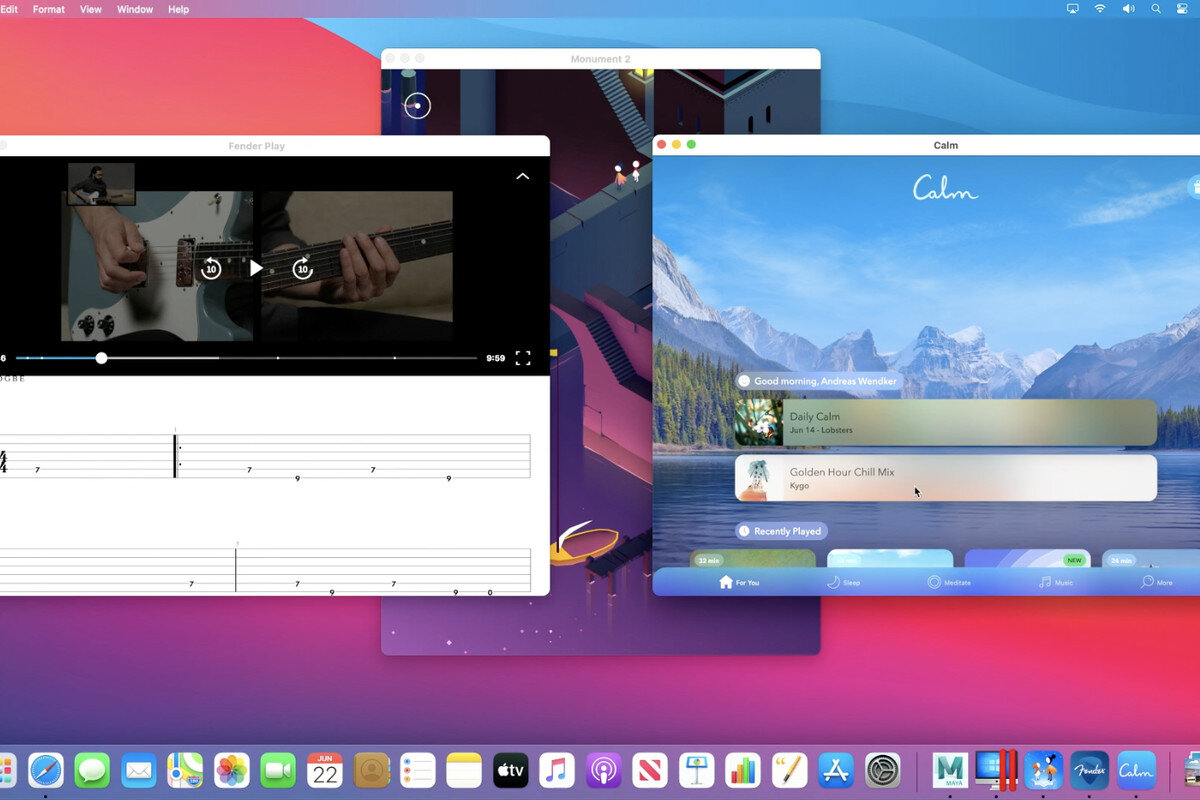Click Good morning, Andreas Wendker greeting

(825, 381)
